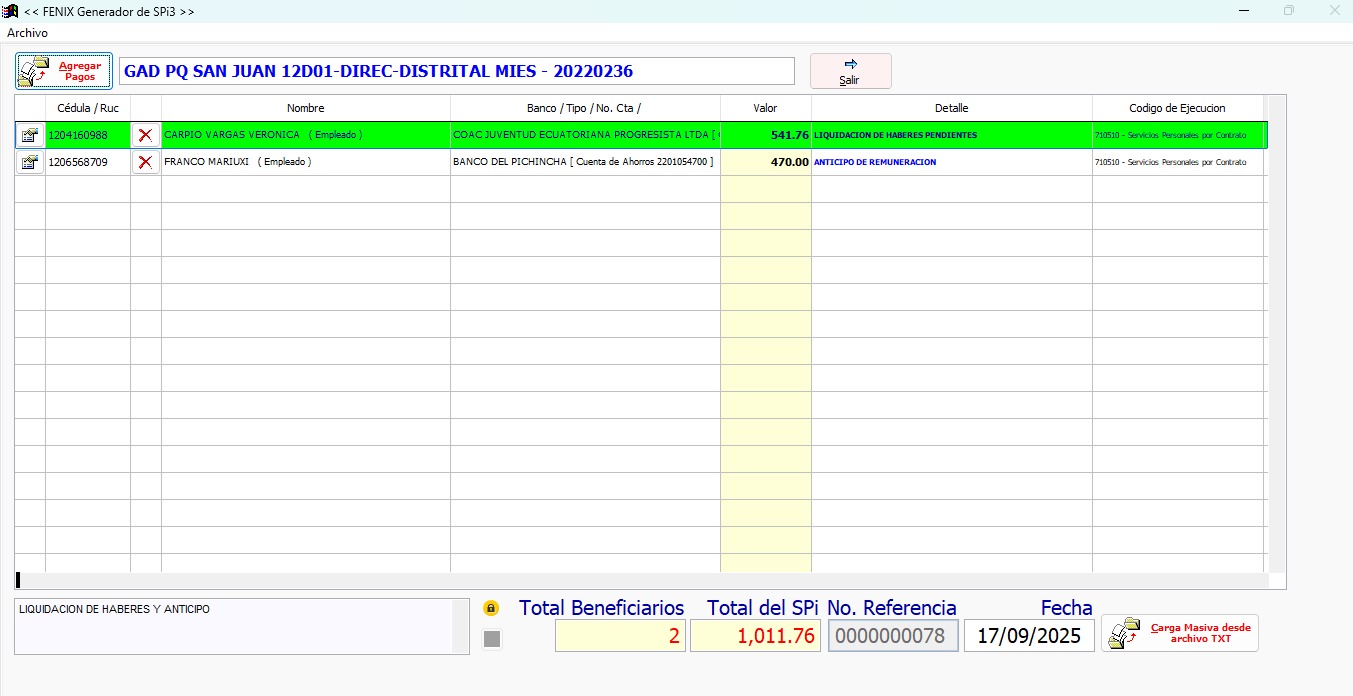Select the 470.00 value cell
The image size is (1353, 696).
click(x=766, y=162)
